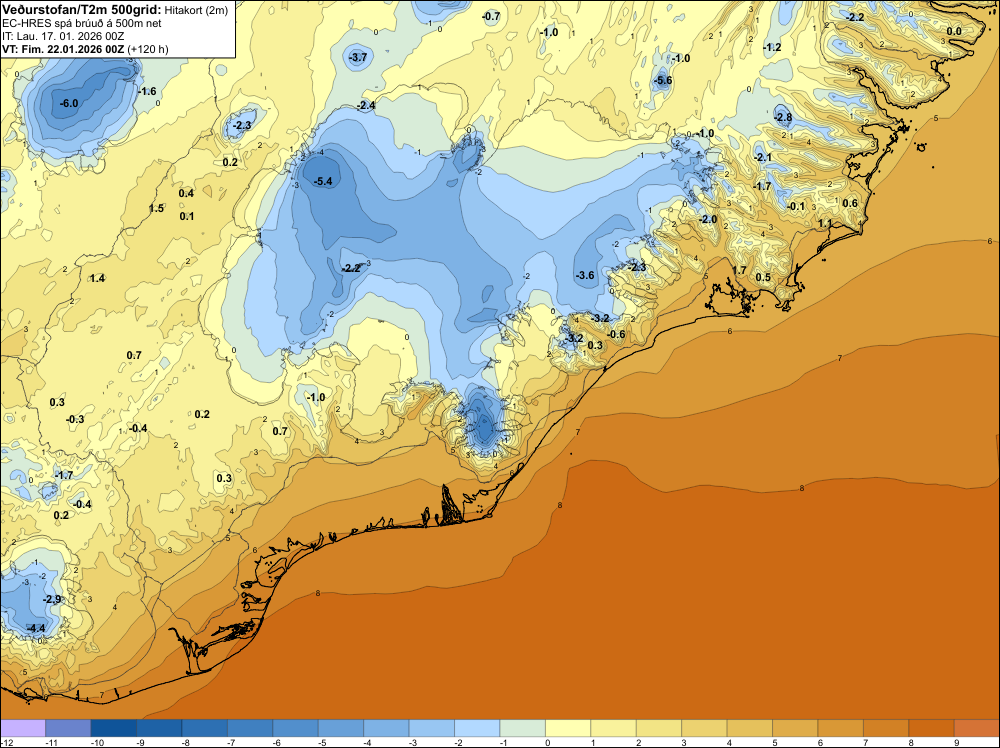
Task: Click the 0.5 temperature label
Action: tap(763, 277)
